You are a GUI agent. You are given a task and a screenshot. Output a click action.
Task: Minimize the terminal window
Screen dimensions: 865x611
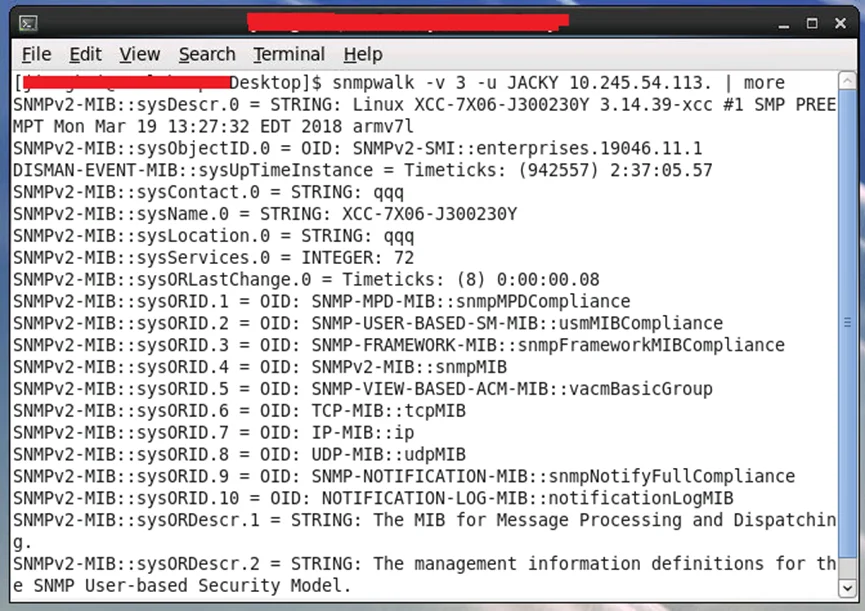[x=784, y=24]
